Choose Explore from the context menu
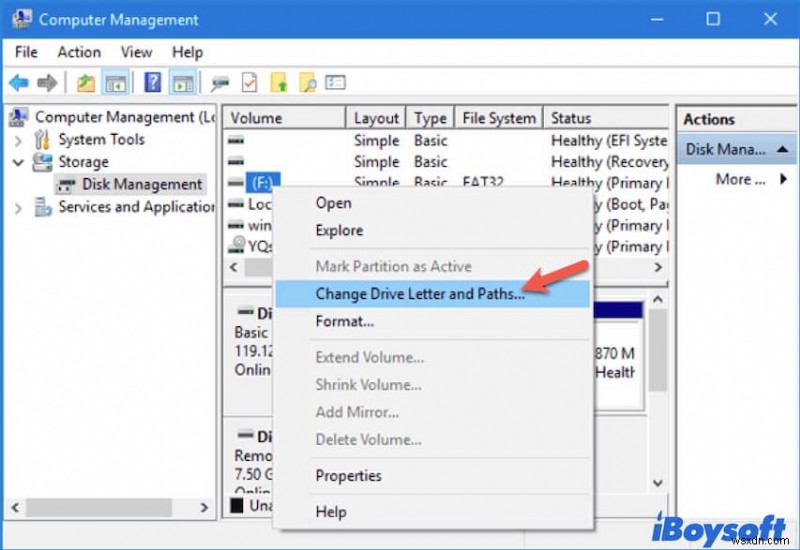 (x=433, y=231)
